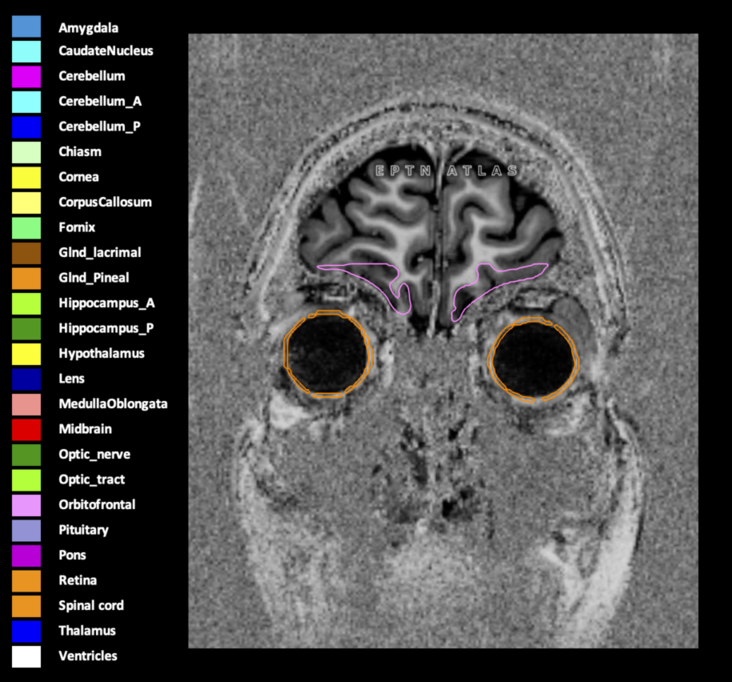732x682 pixels.
Task: Click the Cerebellum magenta swatch
Action: 26,77
